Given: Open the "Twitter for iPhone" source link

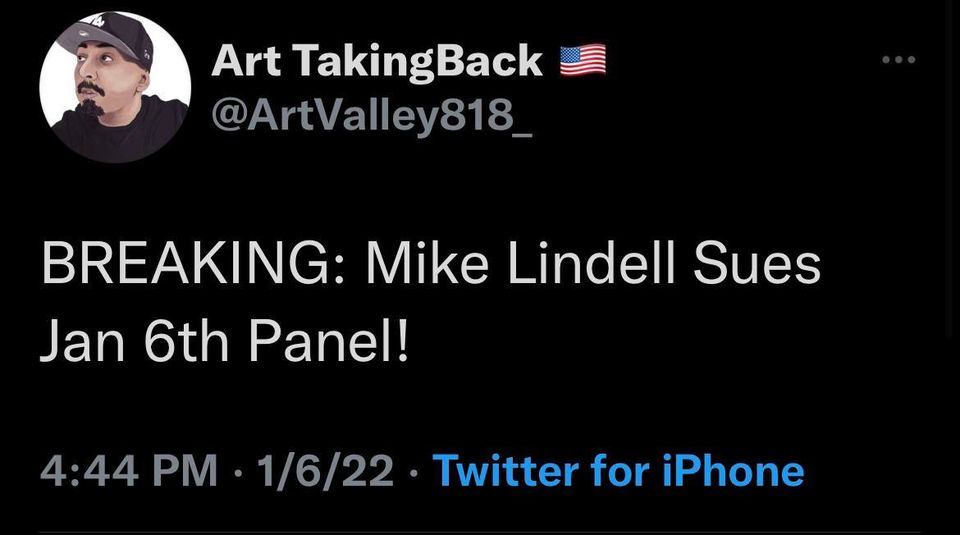Looking at the screenshot, I should tap(618, 471).
